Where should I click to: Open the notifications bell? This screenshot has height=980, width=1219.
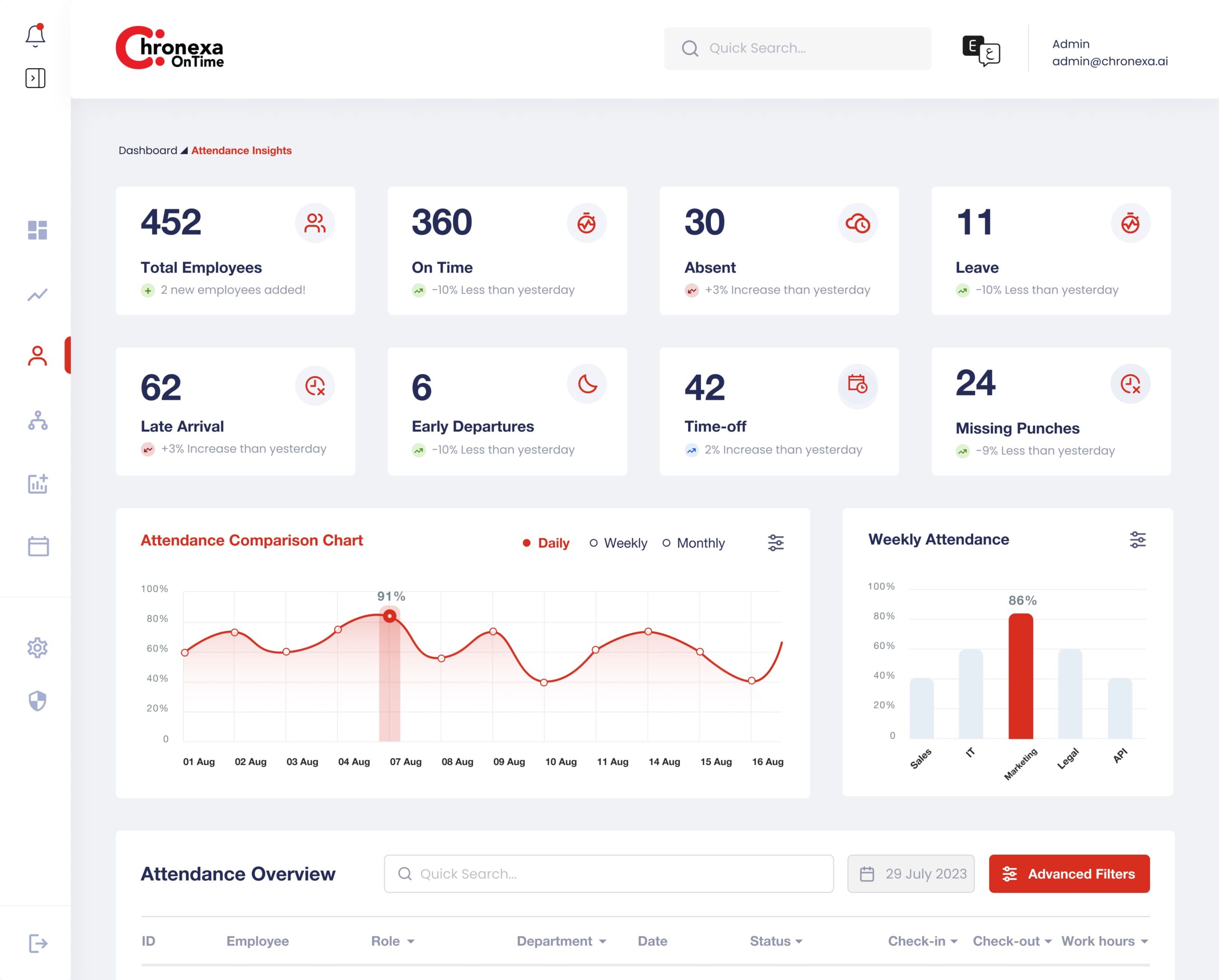(x=35, y=36)
